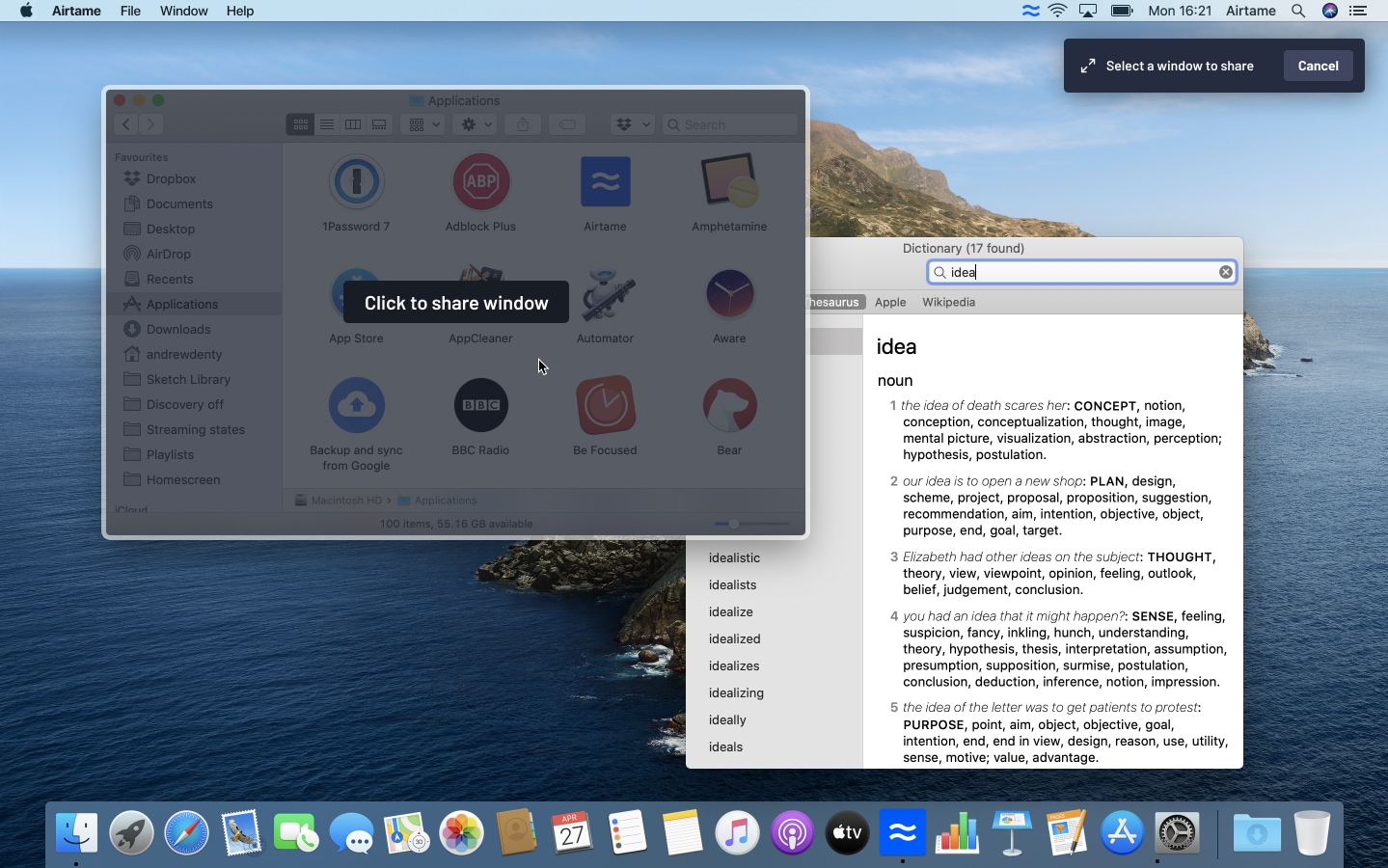
Task: Select Applications in Finder sidebar
Action: pyautogui.click(x=194, y=304)
